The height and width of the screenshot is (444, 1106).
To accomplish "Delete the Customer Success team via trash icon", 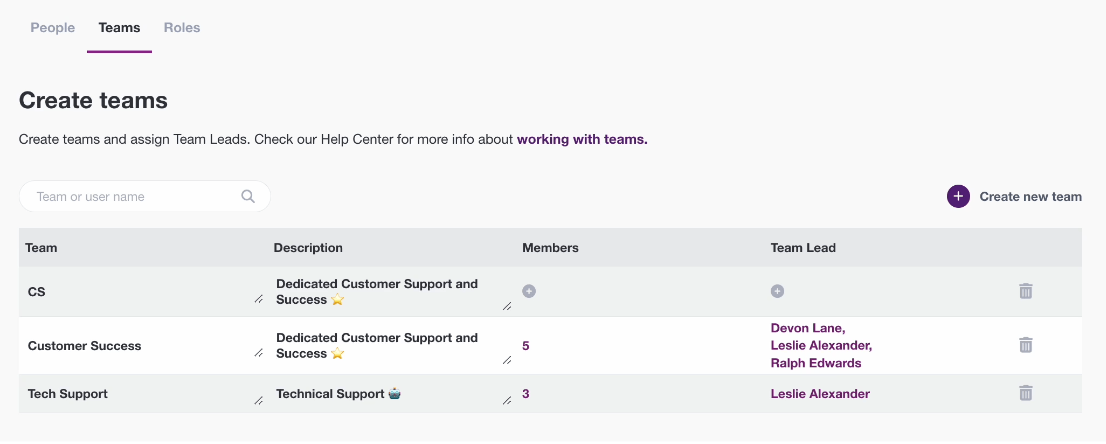I will click(x=1025, y=345).
